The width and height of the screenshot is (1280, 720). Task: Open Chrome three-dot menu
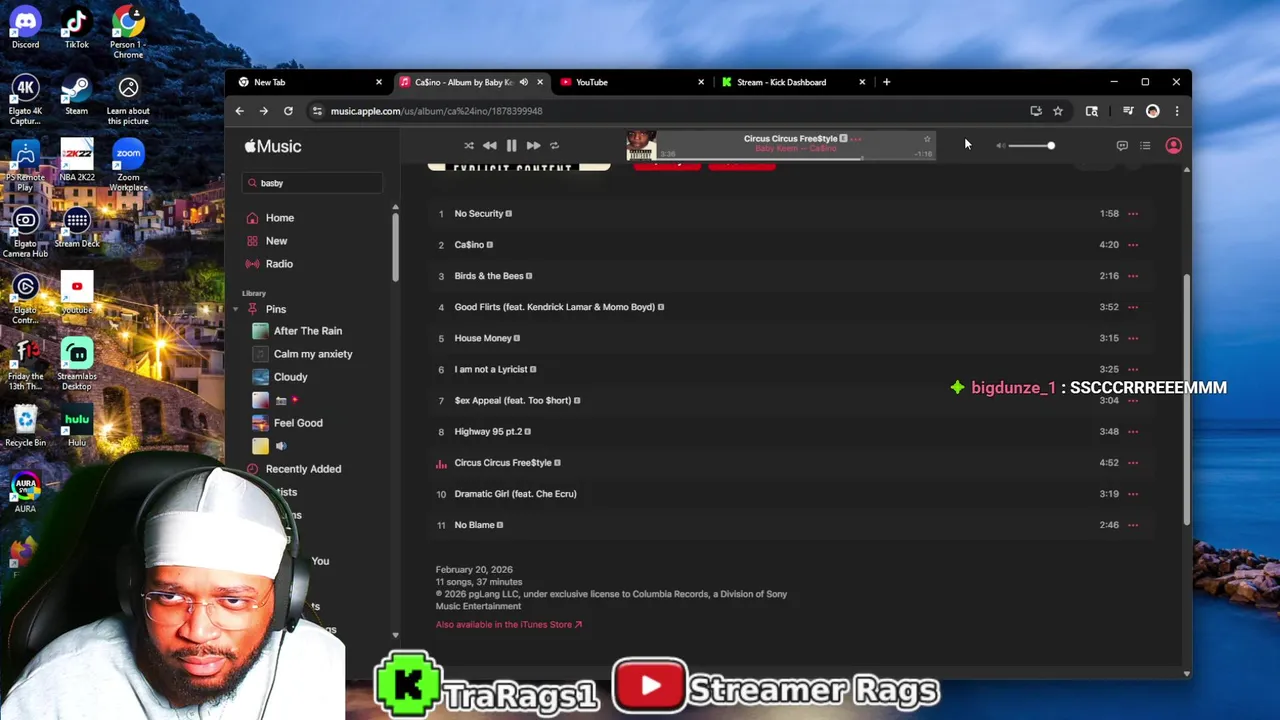coord(1177,111)
